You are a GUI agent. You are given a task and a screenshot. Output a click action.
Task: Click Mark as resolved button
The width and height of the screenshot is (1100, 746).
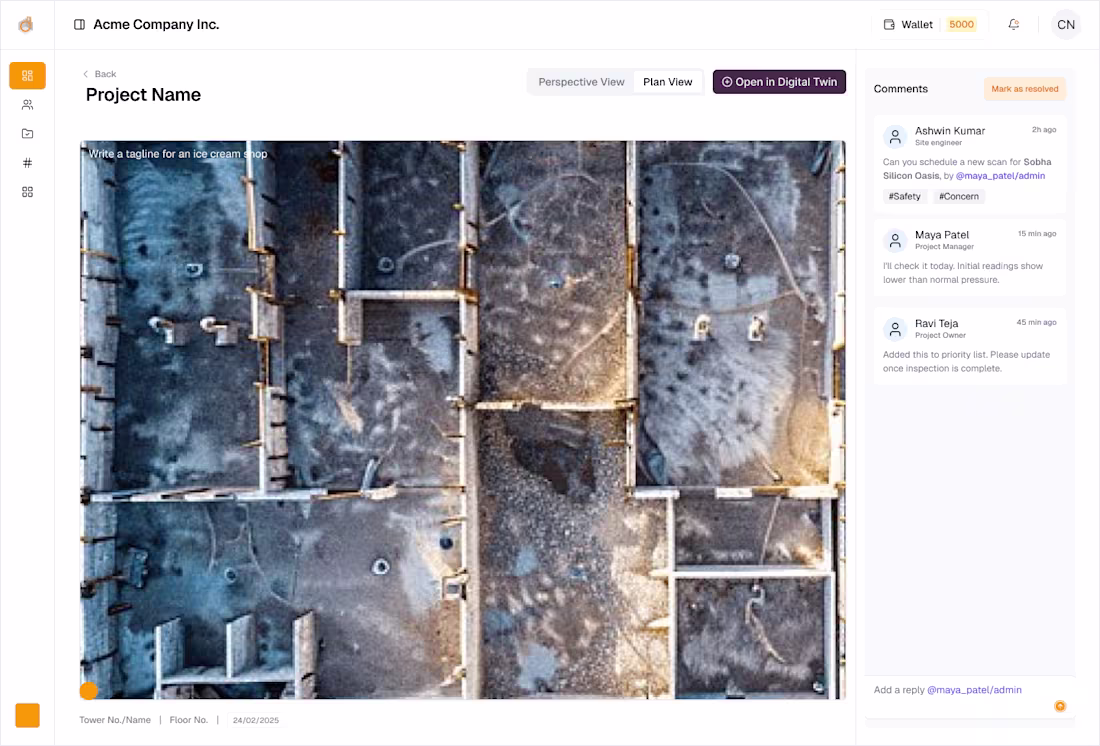click(1024, 89)
